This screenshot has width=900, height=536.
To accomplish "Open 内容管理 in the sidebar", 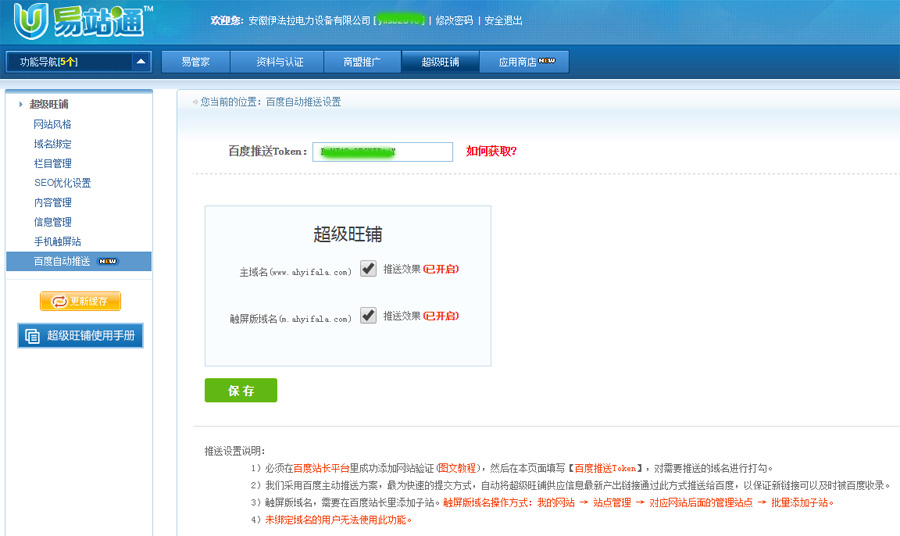I will pyautogui.click(x=52, y=202).
